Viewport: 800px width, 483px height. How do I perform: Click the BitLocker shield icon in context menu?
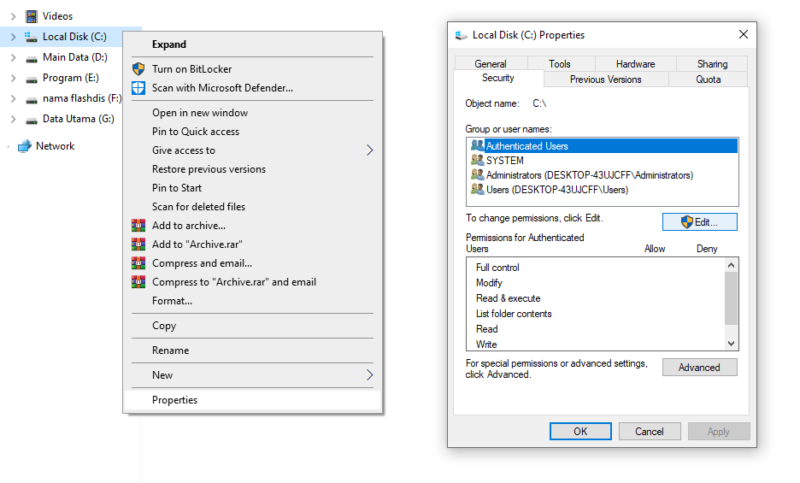pos(138,69)
